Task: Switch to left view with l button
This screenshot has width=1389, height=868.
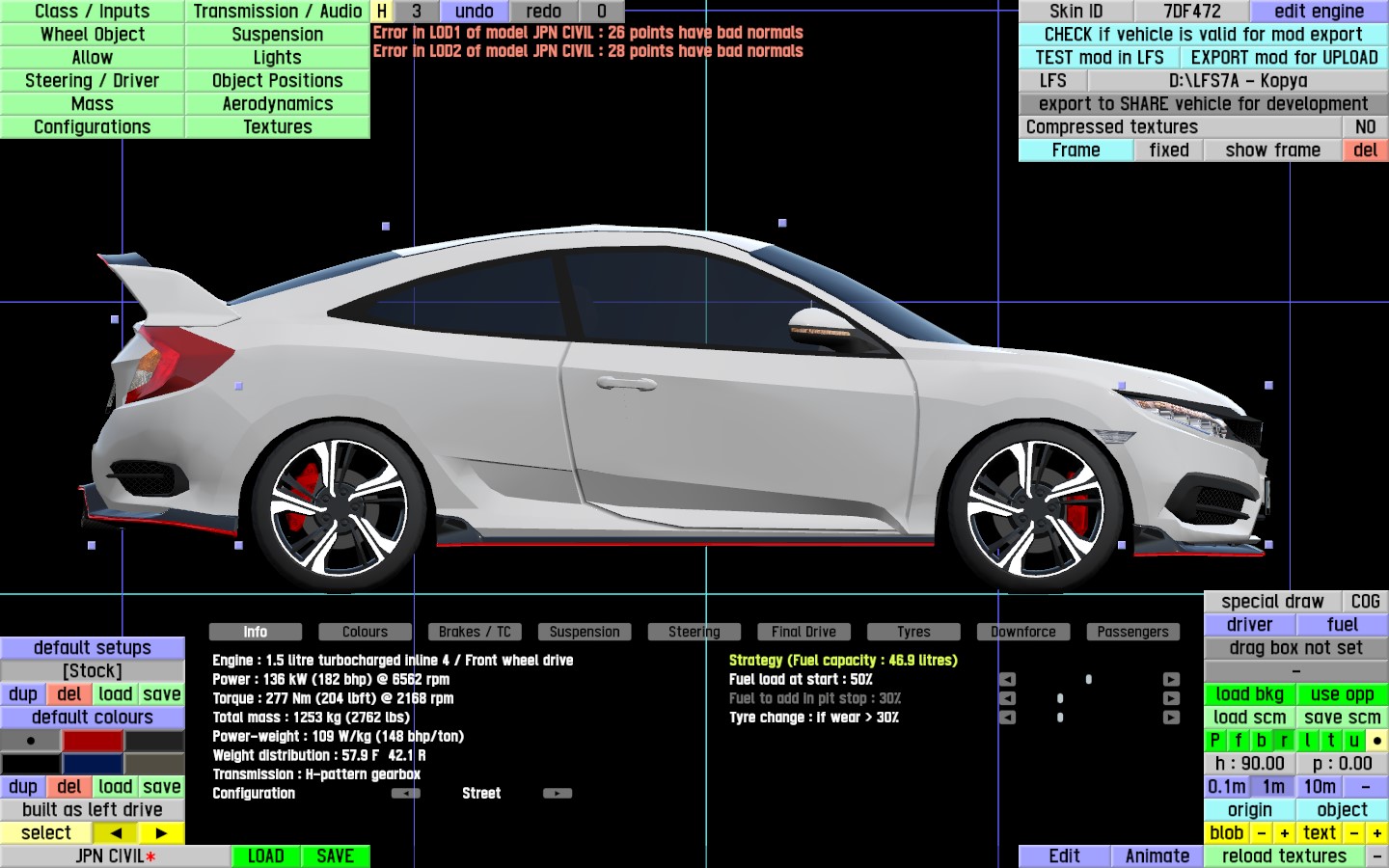Action: coord(1308,741)
